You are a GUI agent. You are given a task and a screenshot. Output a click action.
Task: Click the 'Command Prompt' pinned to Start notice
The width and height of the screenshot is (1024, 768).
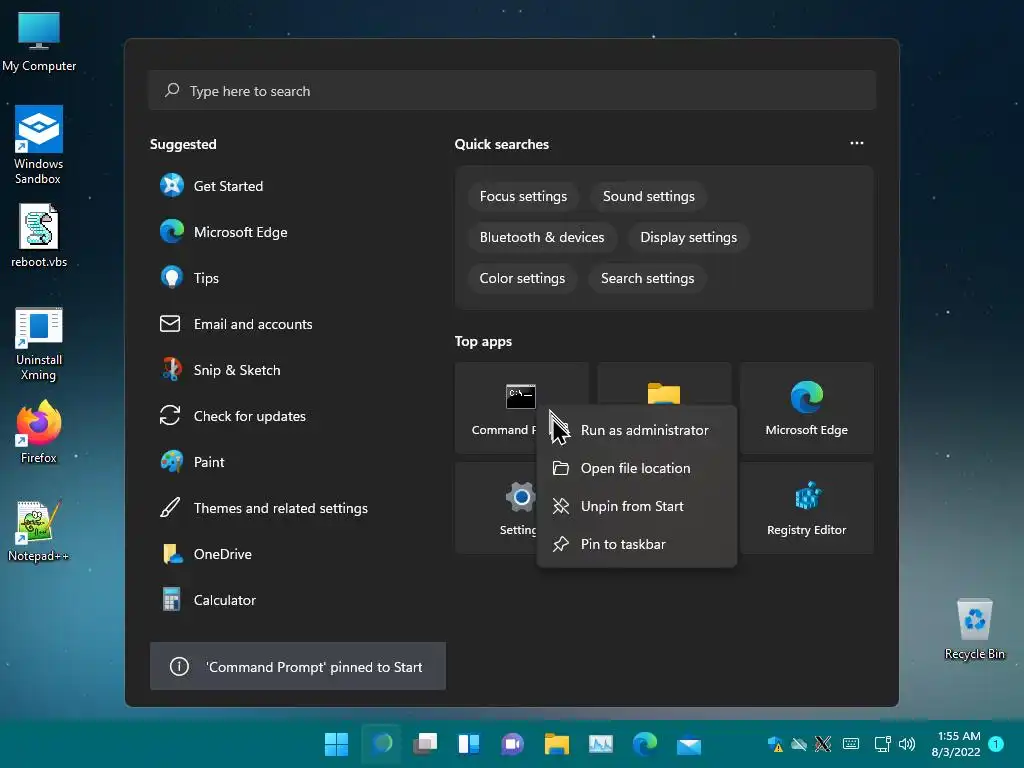pos(298,667)
